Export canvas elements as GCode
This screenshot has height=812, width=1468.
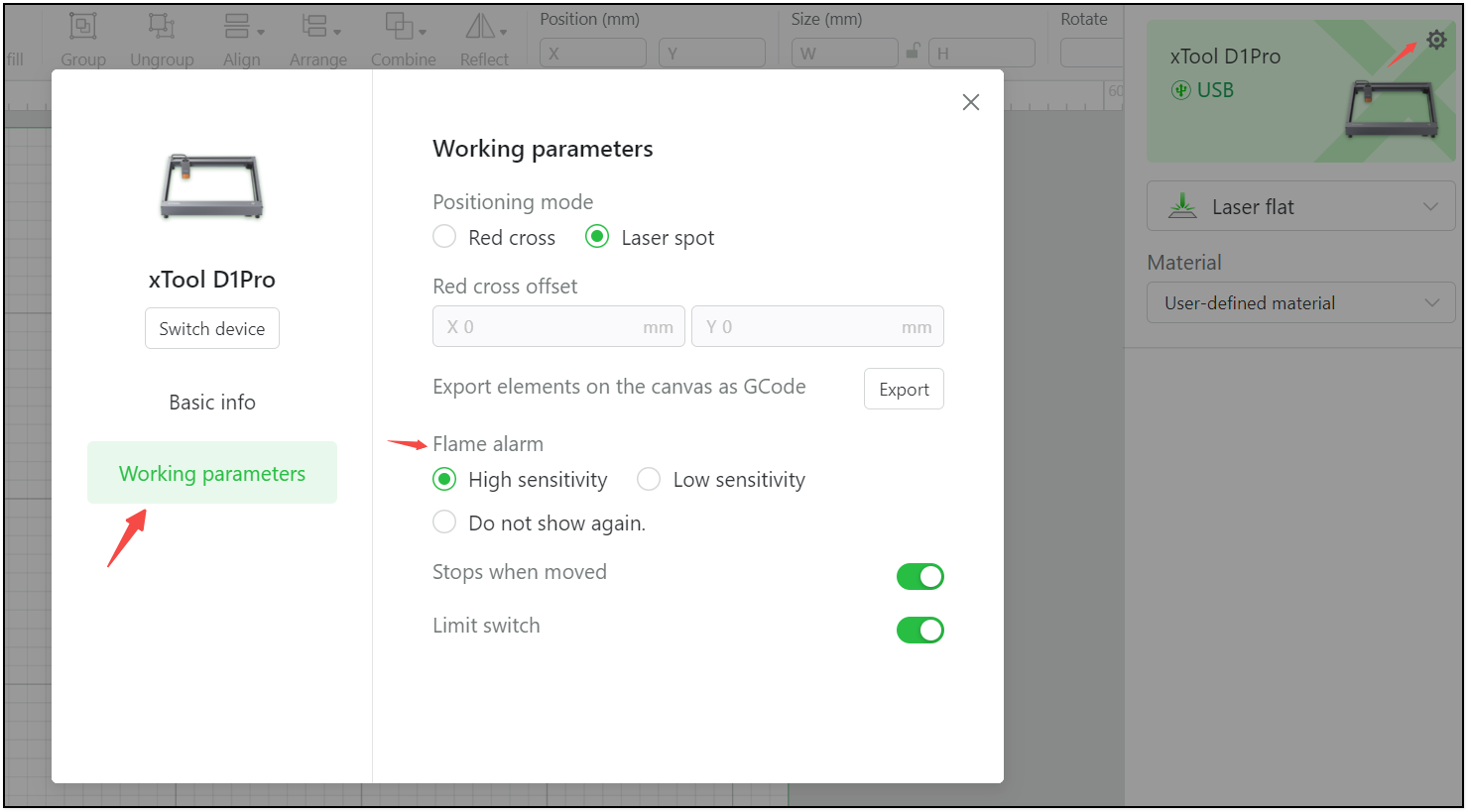(904, 389)
